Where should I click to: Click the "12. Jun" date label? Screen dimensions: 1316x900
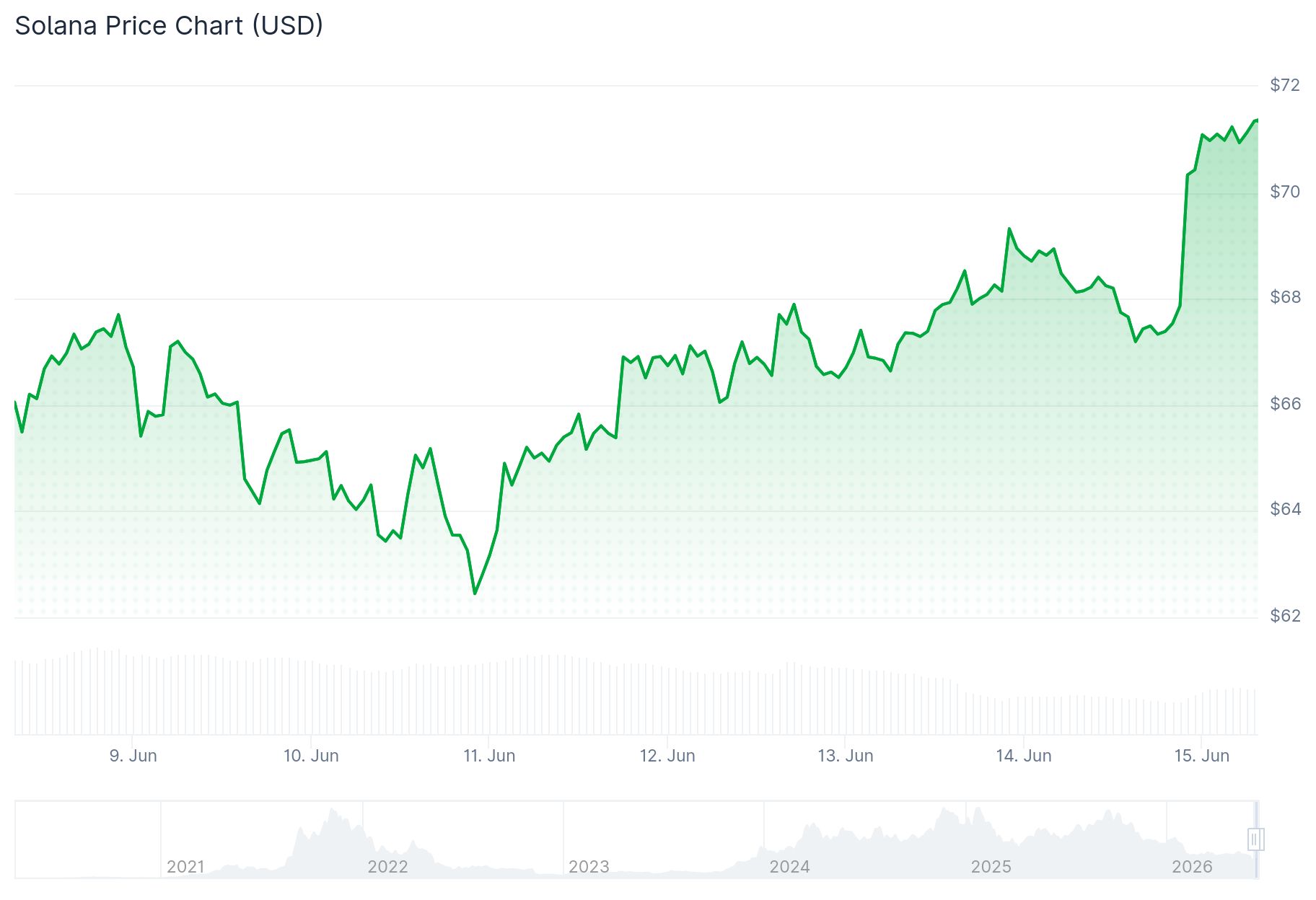(x=667, y=756)
